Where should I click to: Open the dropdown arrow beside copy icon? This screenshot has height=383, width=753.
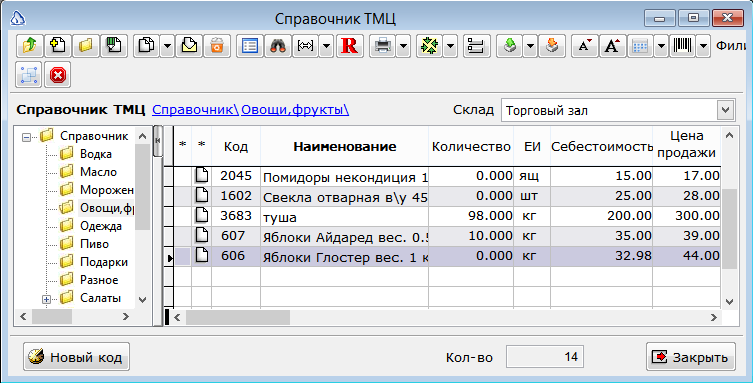click(167, 46)
